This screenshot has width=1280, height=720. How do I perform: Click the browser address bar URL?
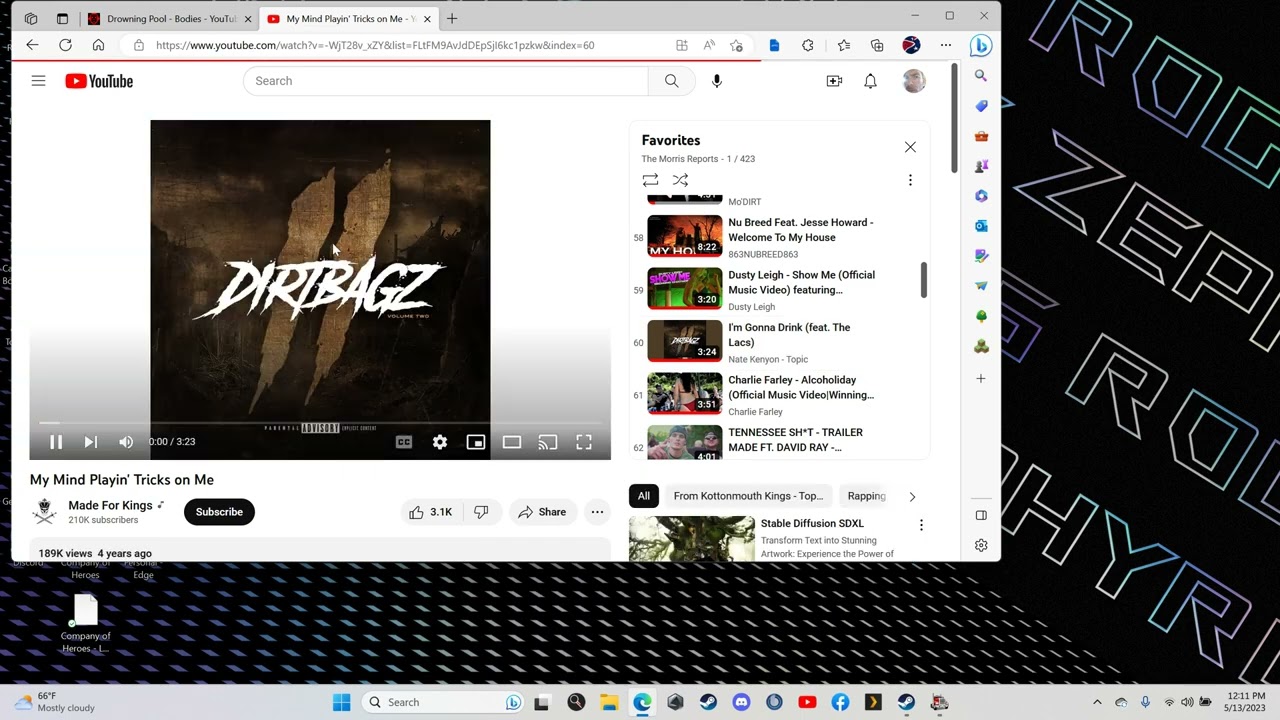375,45
